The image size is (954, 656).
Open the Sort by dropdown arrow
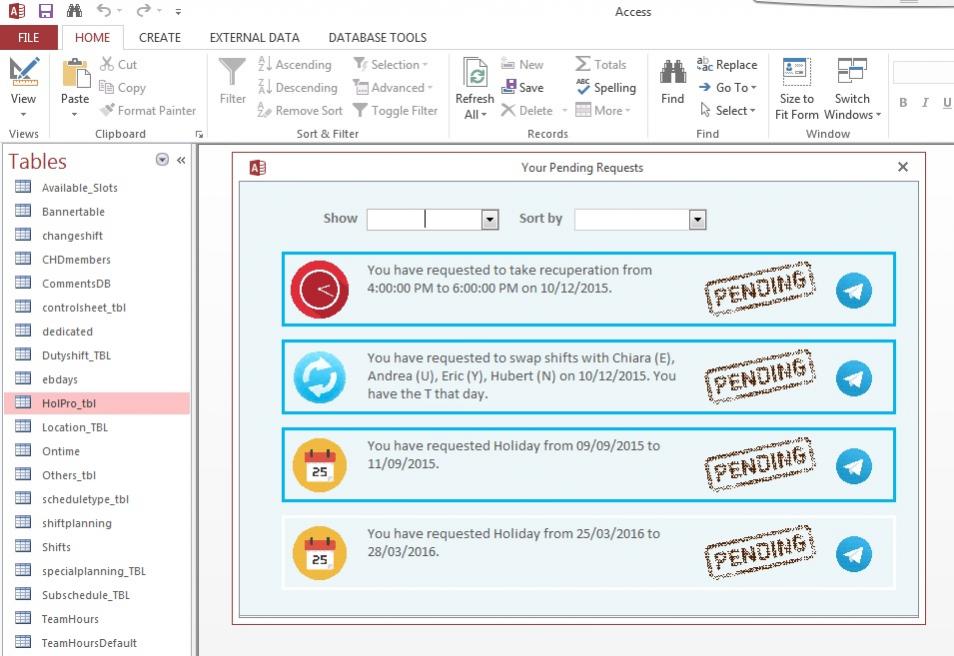click(x=697, y=220)
